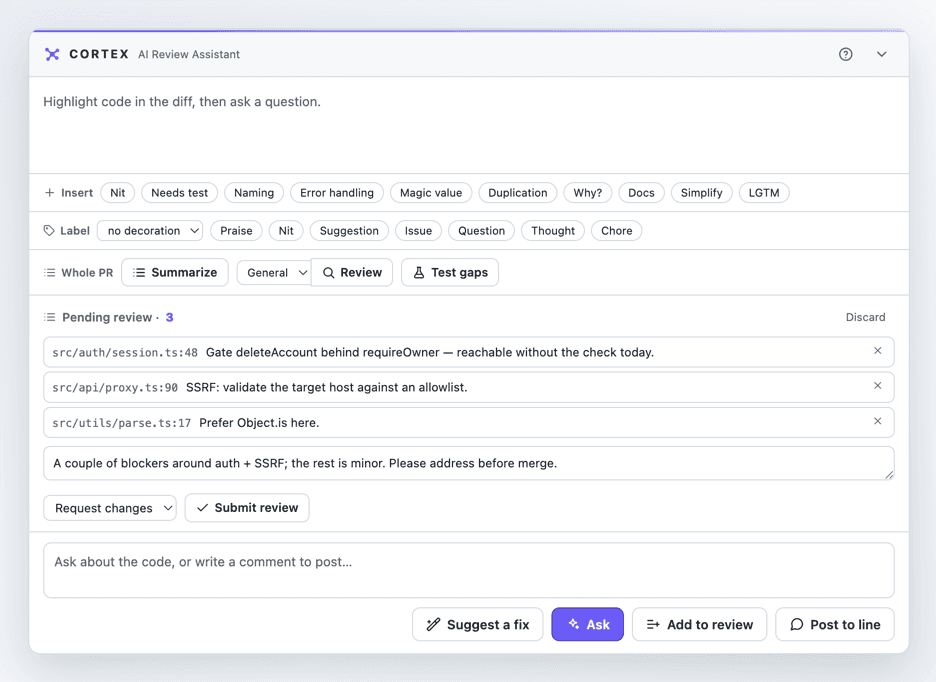Open the help question-mark icon
This screenshot has width=936, height=682.
845,54
